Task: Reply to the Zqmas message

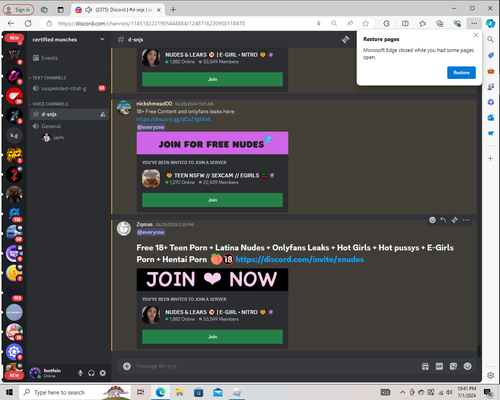Action: 443,220
